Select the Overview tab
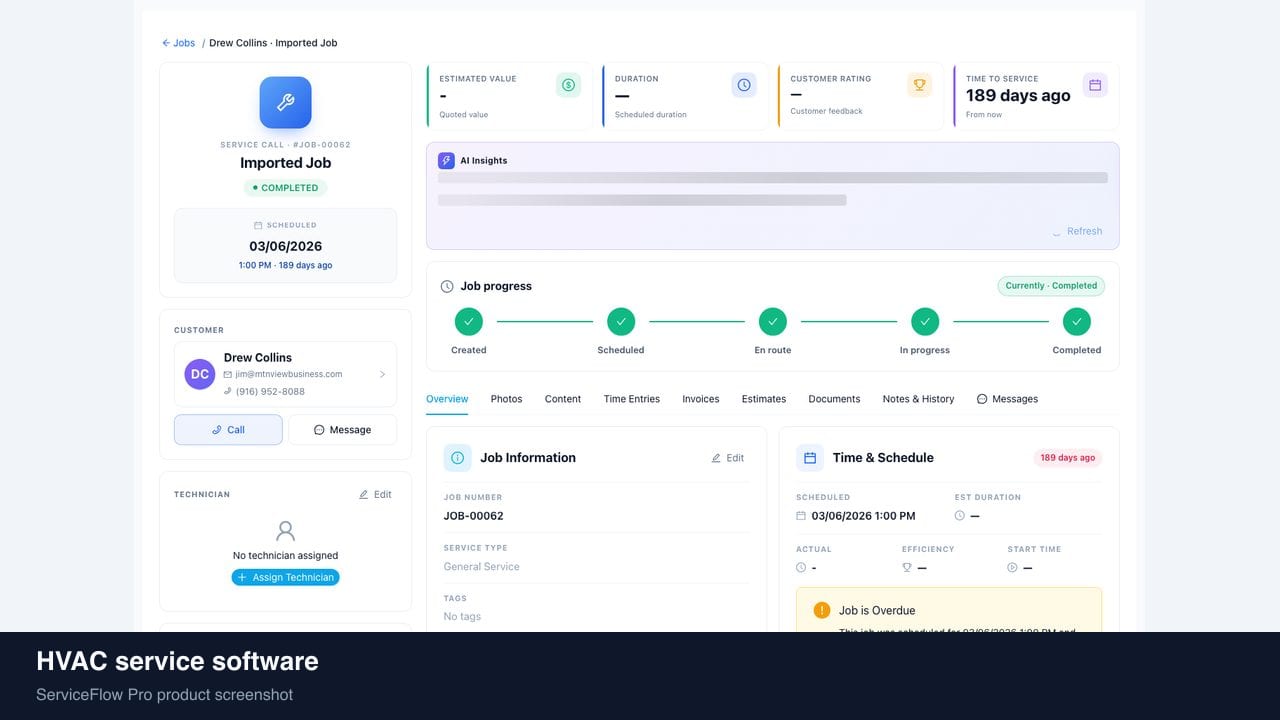Viewport: 1280px width, 720px height. click(447, 399)
